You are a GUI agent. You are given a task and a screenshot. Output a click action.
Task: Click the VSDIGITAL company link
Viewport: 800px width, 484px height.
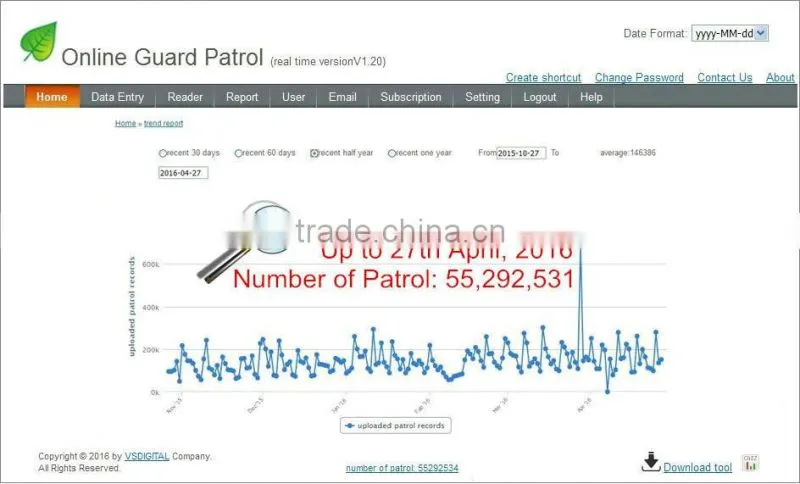tap(146, 456)
